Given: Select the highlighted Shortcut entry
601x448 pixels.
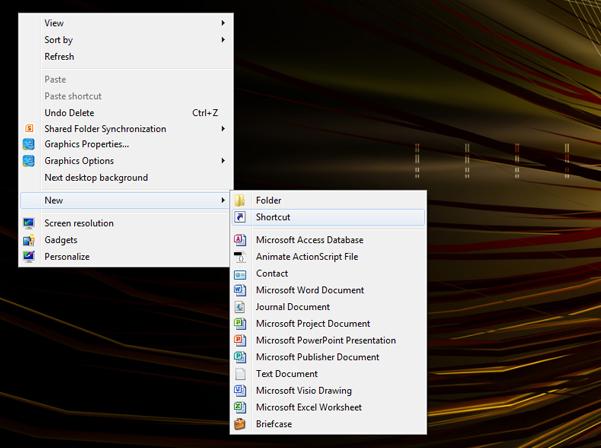Looking at the screenshot, I should tap(328, 217).
